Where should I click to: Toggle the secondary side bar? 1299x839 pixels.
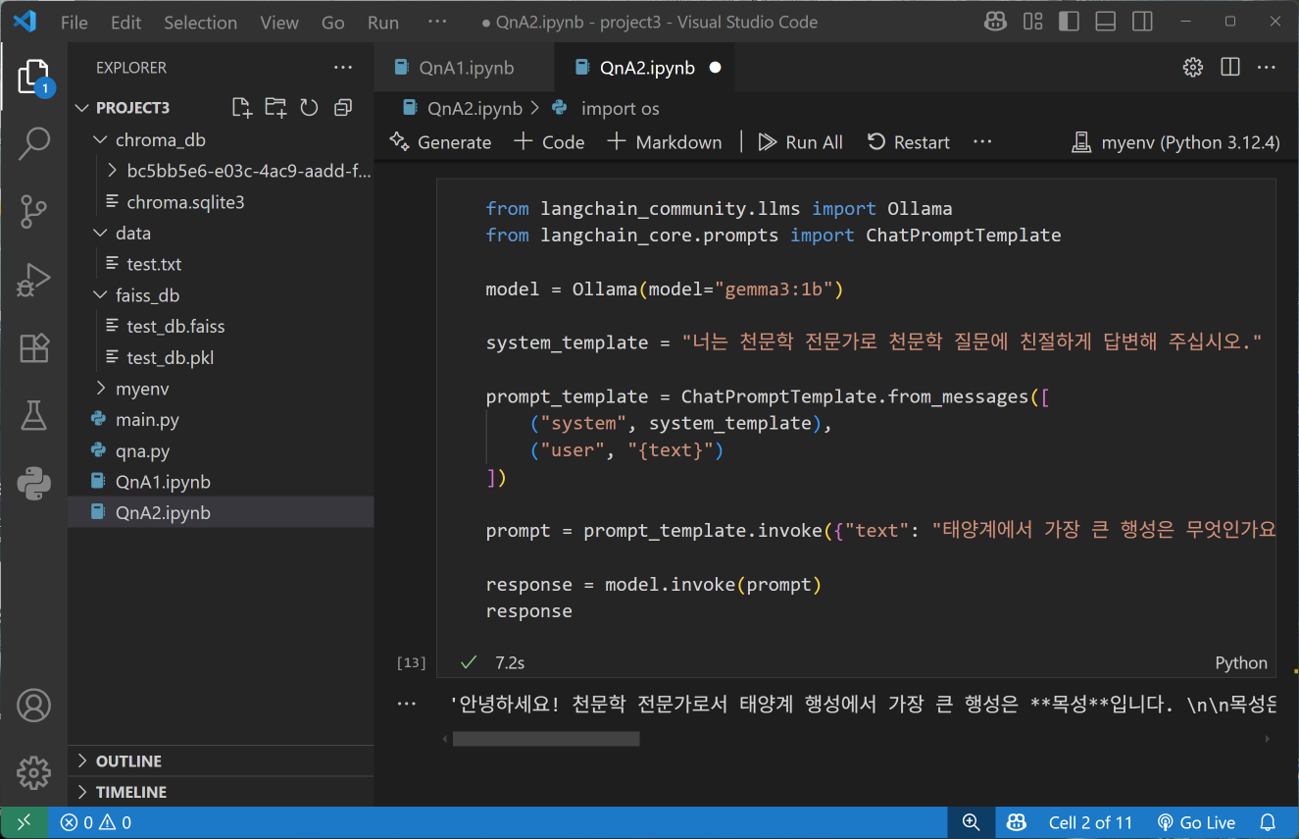click(x=1142, y=21)
